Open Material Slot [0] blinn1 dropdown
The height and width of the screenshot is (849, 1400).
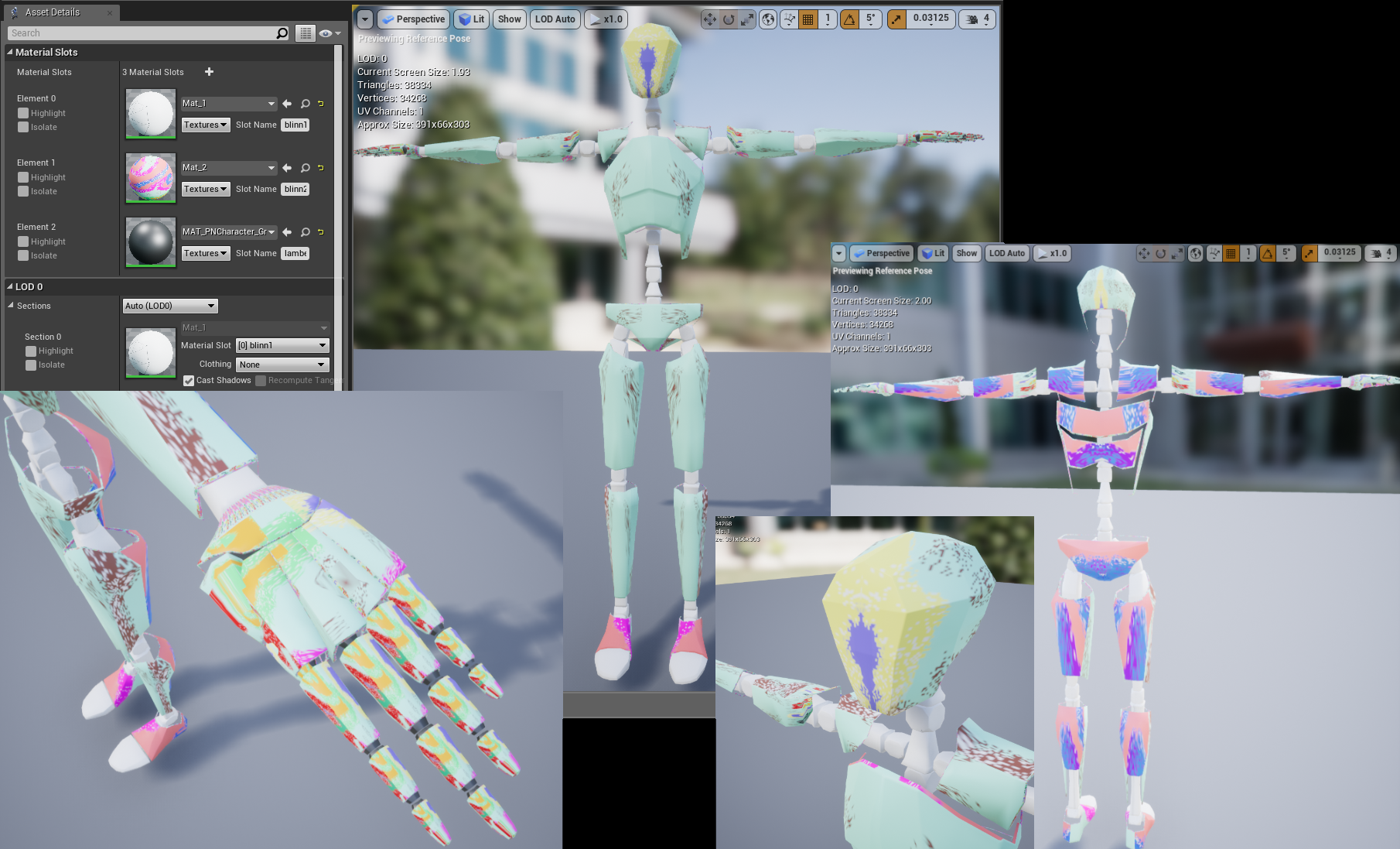pos(282,345)
